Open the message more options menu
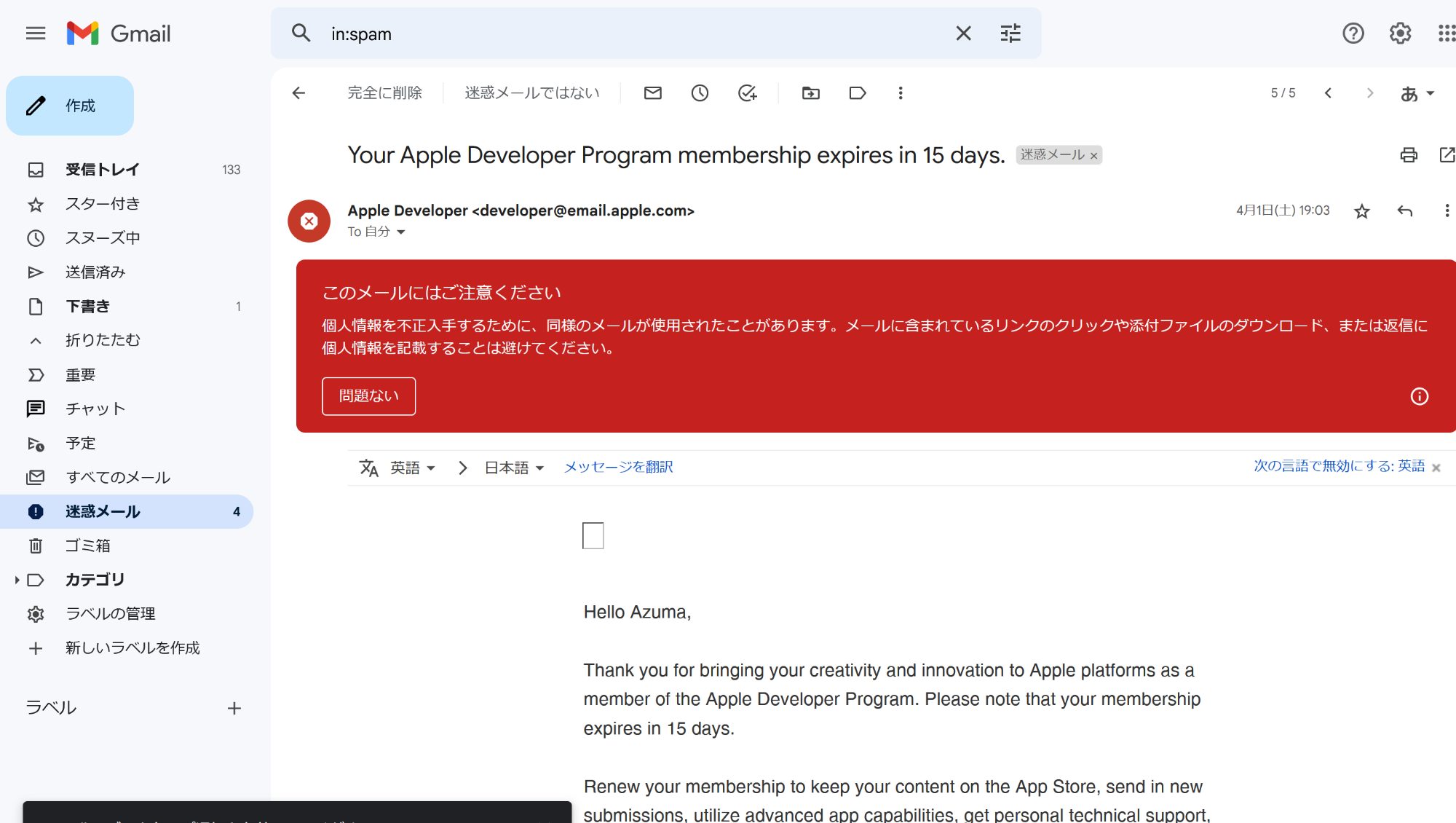 click(x=1447, y=211)
